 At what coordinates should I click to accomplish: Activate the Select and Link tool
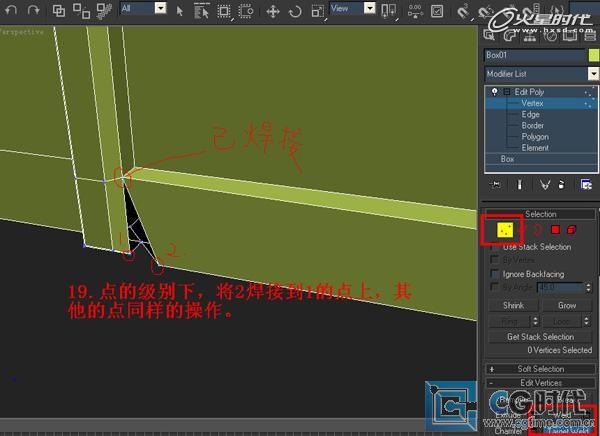click(x=59, y=11)
